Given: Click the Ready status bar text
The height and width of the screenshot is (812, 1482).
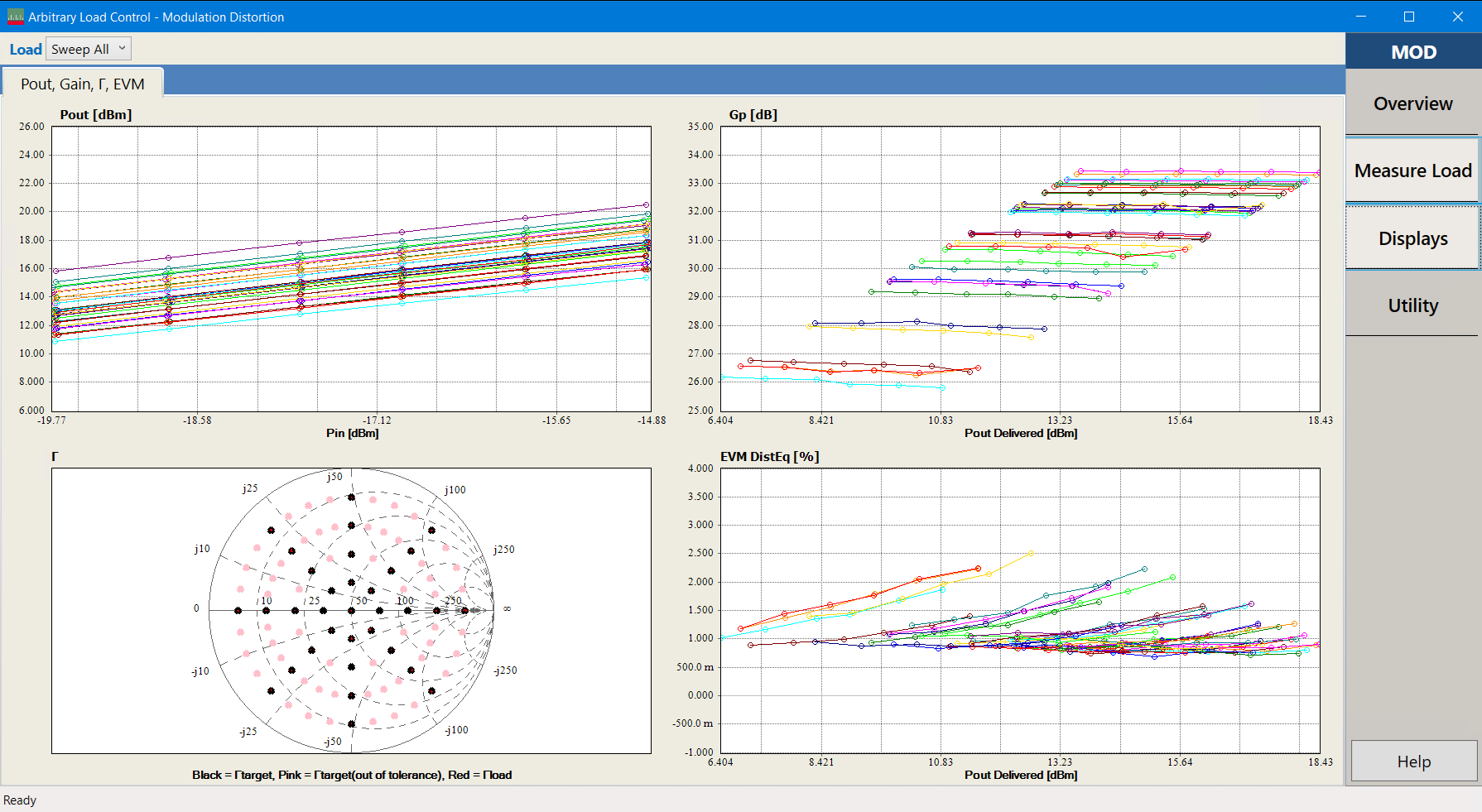Looking at the screenshot, I should click(20, 800).
